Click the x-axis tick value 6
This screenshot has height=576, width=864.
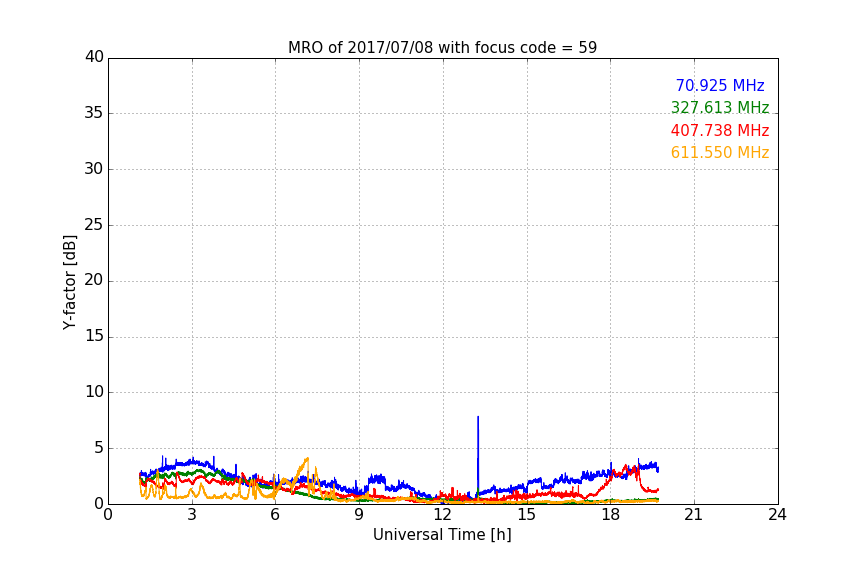pos(275,515)
